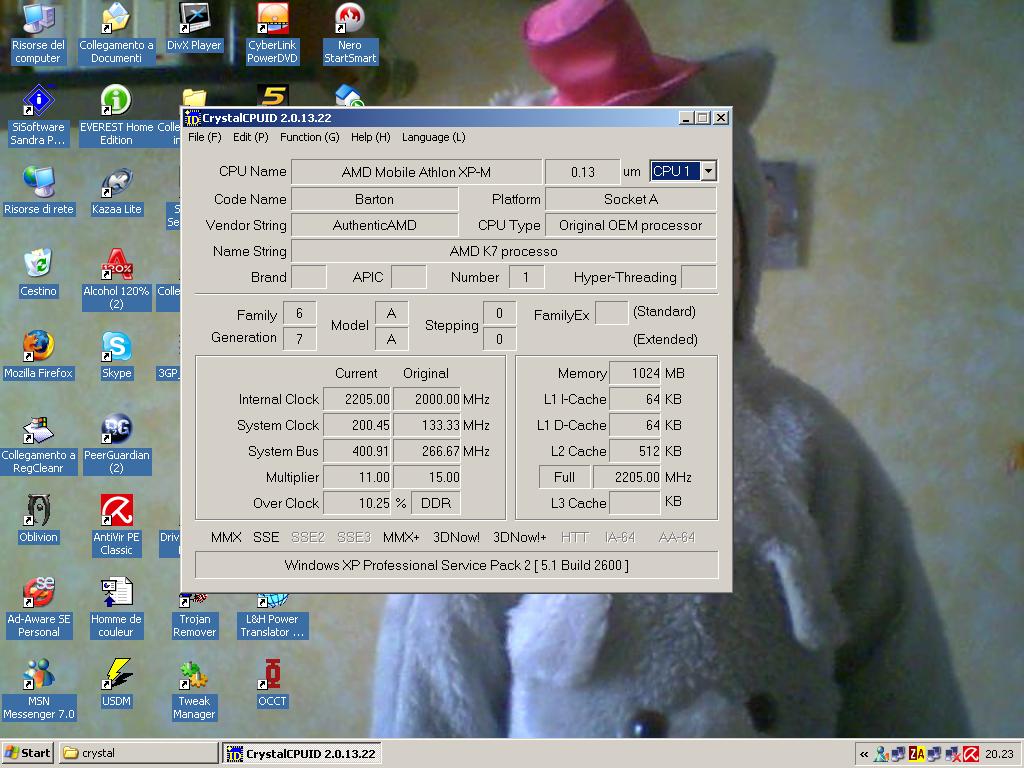
Task: Open Collegamento a Documenti shortcut
Action: point(116,33)
